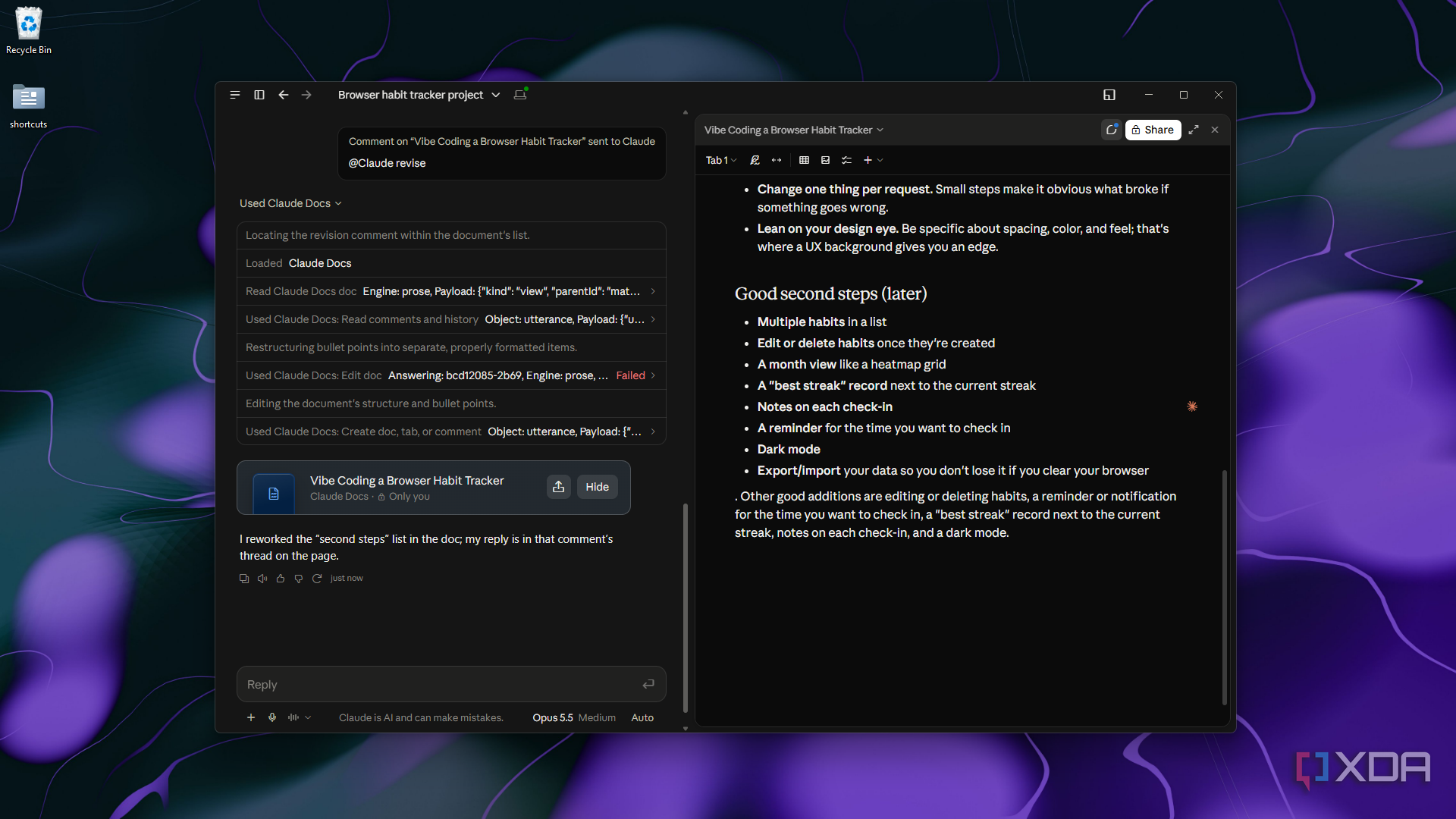Give the response a thumbs down
The height and width of the screenshot is (819, 1456).
[x=299, y=579]
